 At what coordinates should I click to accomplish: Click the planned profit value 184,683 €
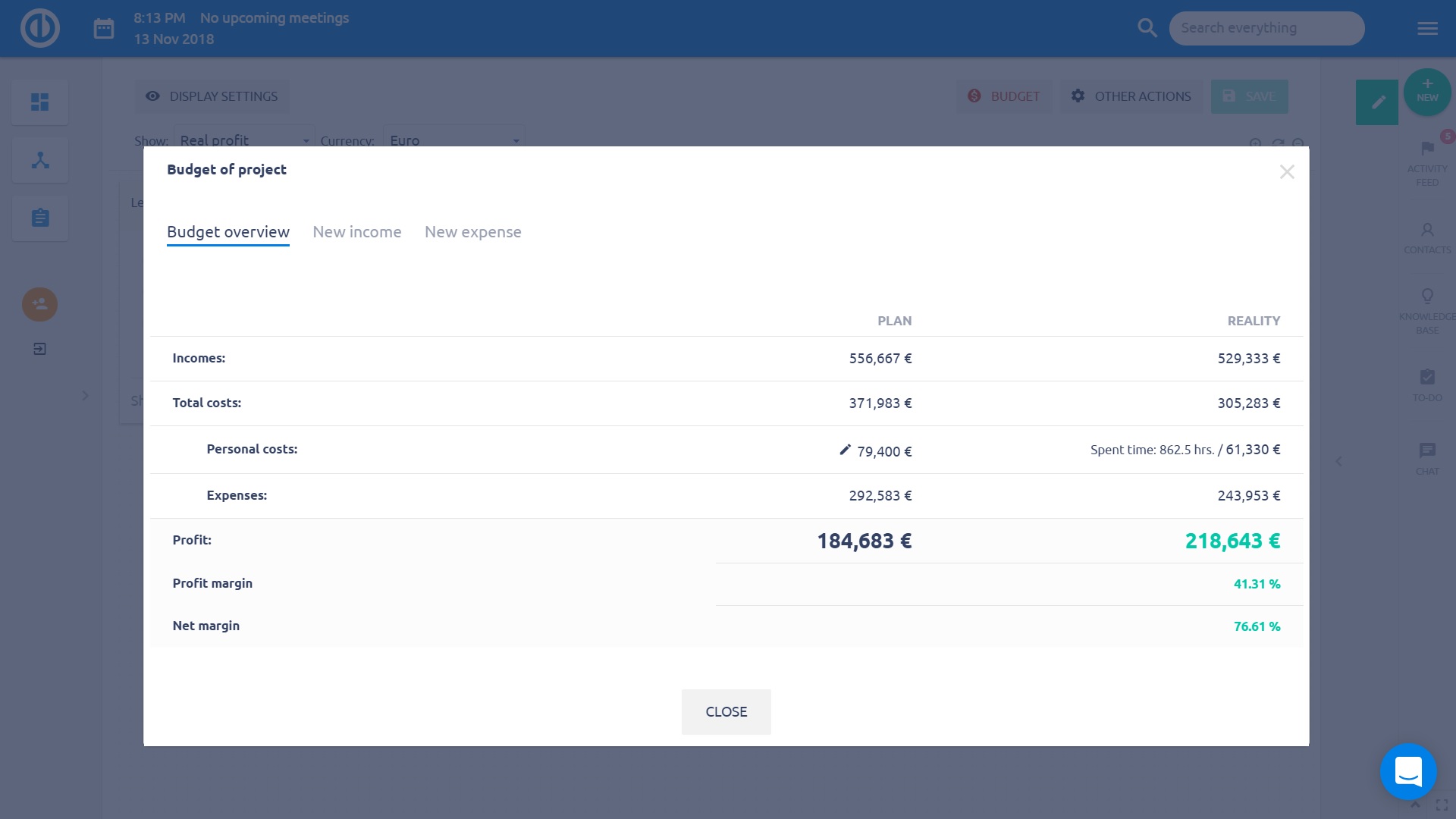coord(864,541)
